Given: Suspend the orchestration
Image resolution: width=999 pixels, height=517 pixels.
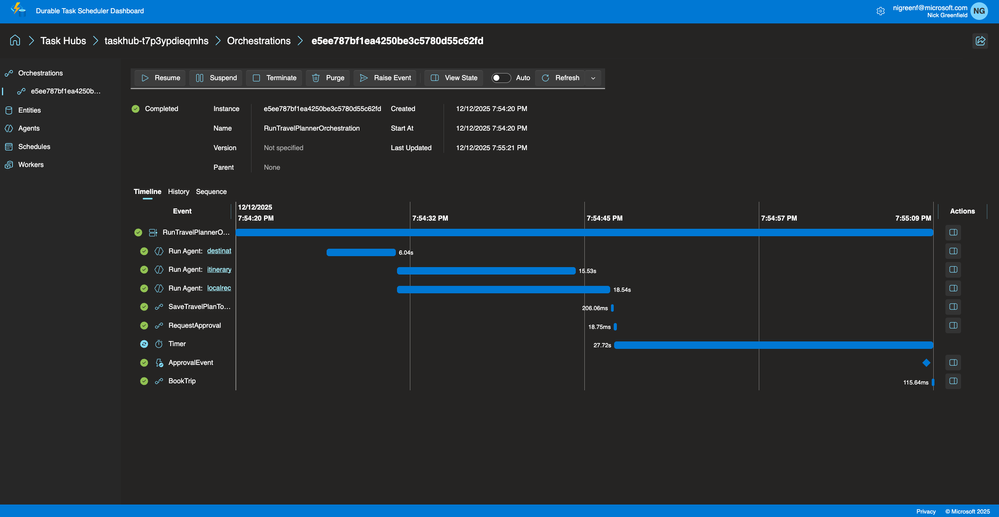Looking at the screenshot, I should coord(216,78).
